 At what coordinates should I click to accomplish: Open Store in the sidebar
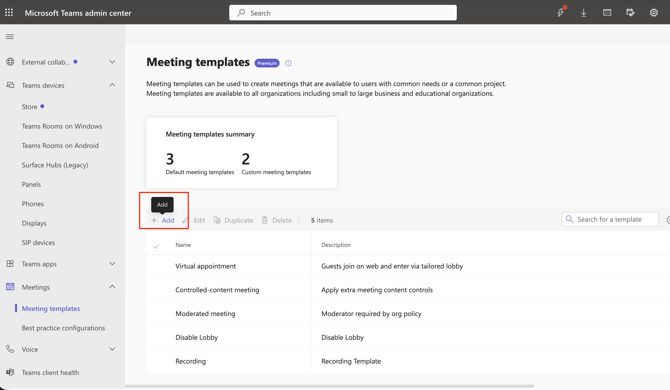click(x=29, y=107)
